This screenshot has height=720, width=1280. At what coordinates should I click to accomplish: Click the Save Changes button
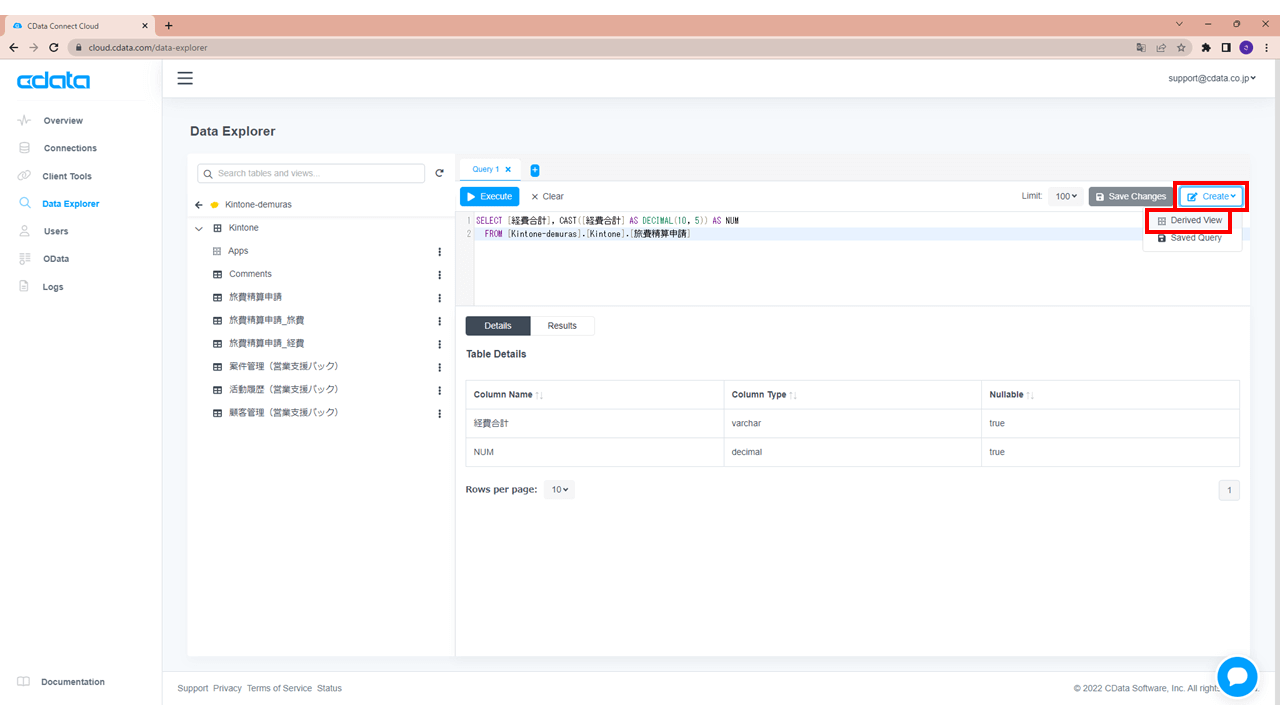(1131, 197)
